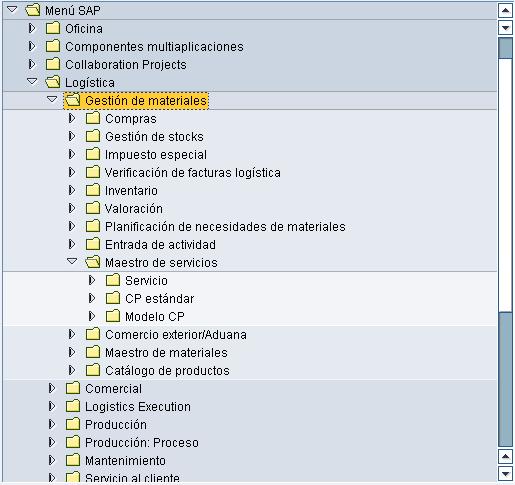This screenshot has width=515, height=485.
Task: Expand the Oficina node
Action: [x=32, y=28]
